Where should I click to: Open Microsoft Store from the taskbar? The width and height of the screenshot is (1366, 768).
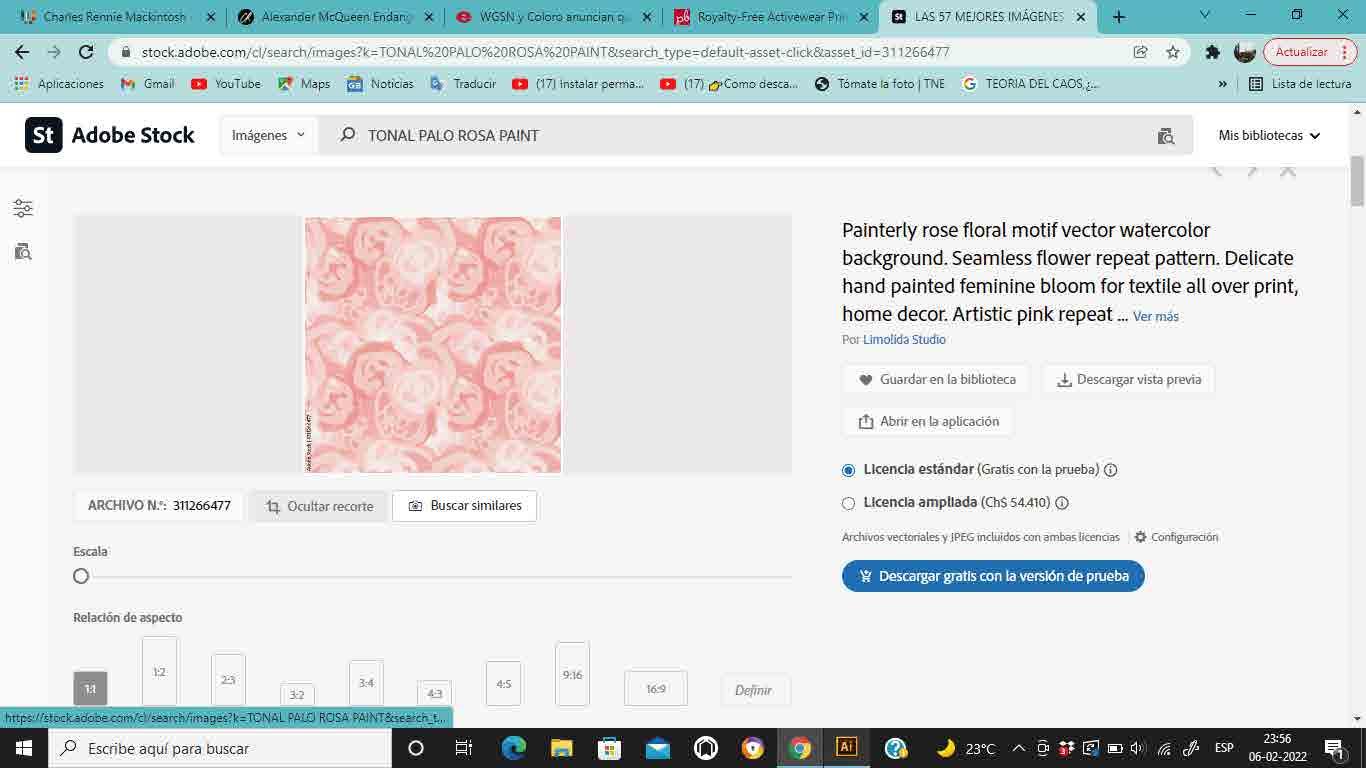[609, 748]
